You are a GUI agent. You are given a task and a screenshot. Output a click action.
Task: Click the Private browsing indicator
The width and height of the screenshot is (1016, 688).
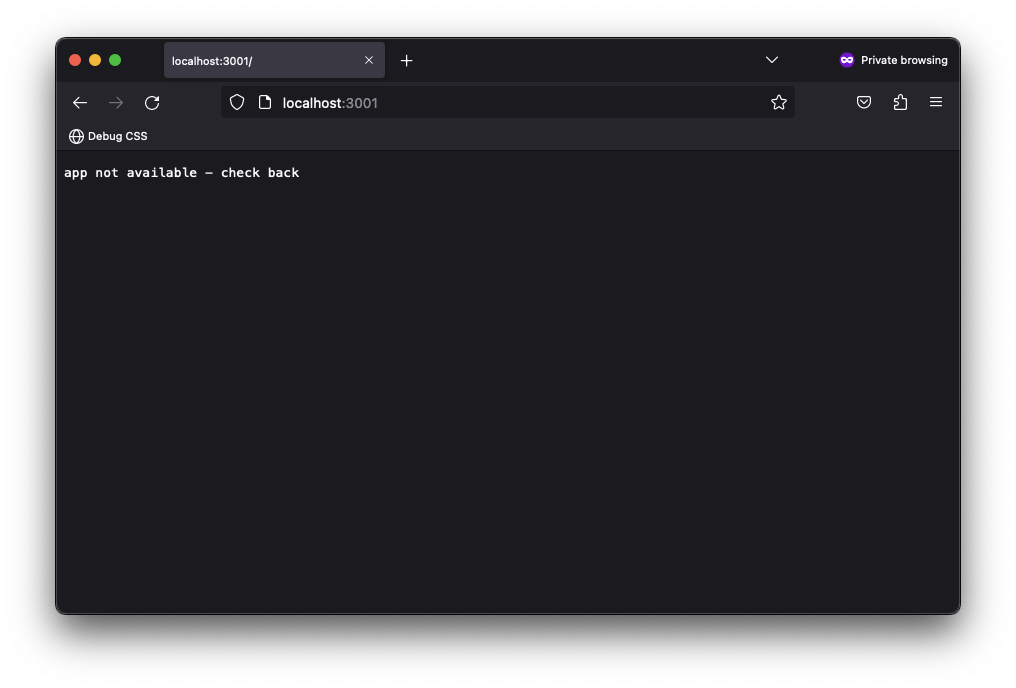[893, 60]
